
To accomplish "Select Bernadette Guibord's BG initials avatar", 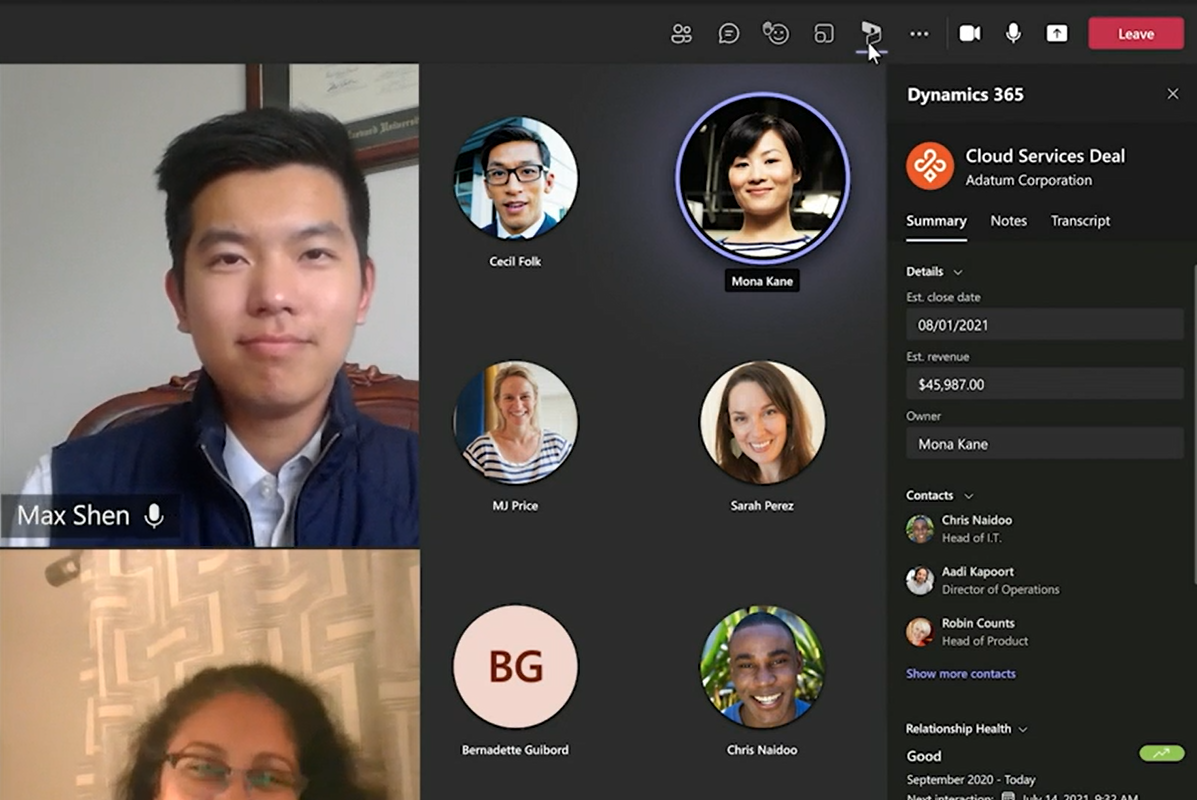I will click(515, 667).
